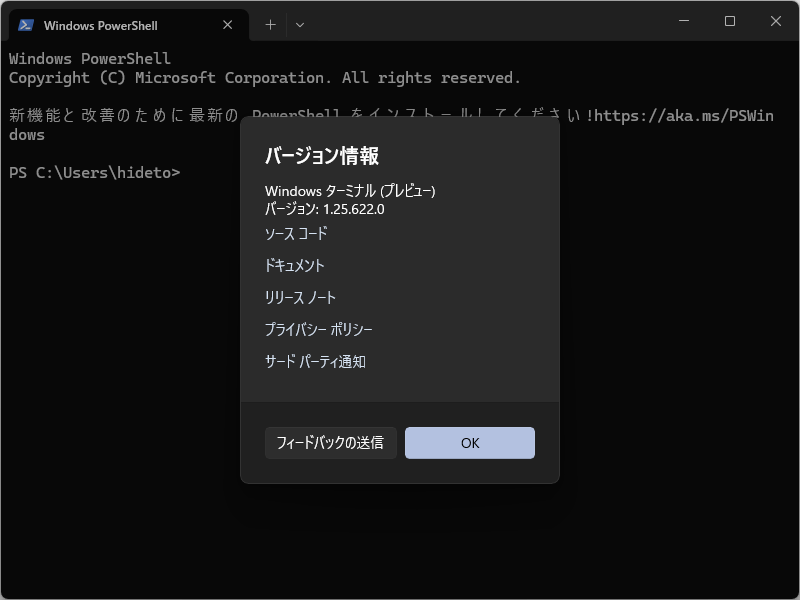
Task: View the サード パーティ通知
Action: pos(314,361)
